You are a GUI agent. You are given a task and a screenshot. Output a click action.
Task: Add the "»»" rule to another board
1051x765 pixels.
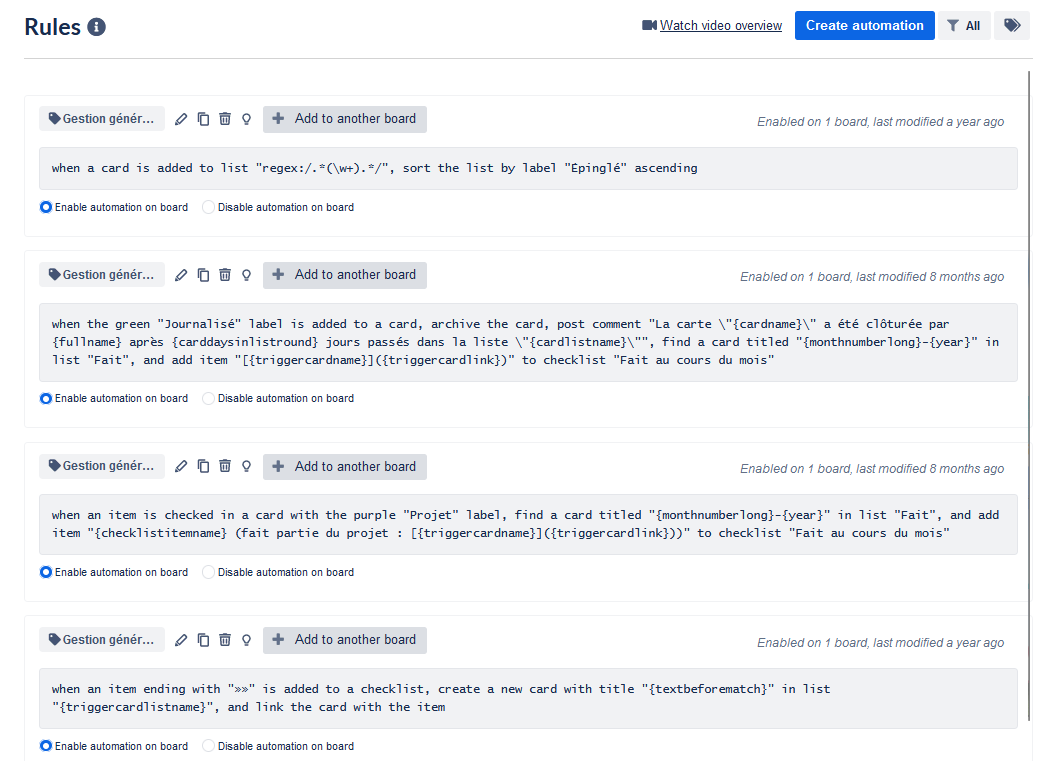345,640
